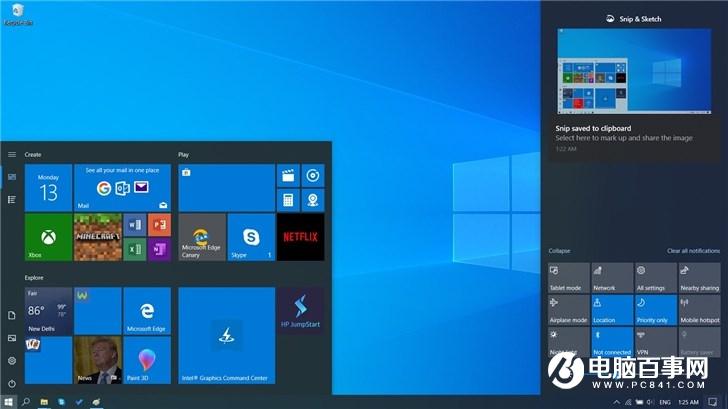Toggle the Mobile hotspot quick action
The image size is (728, 409).
click(x=699, y=310)
